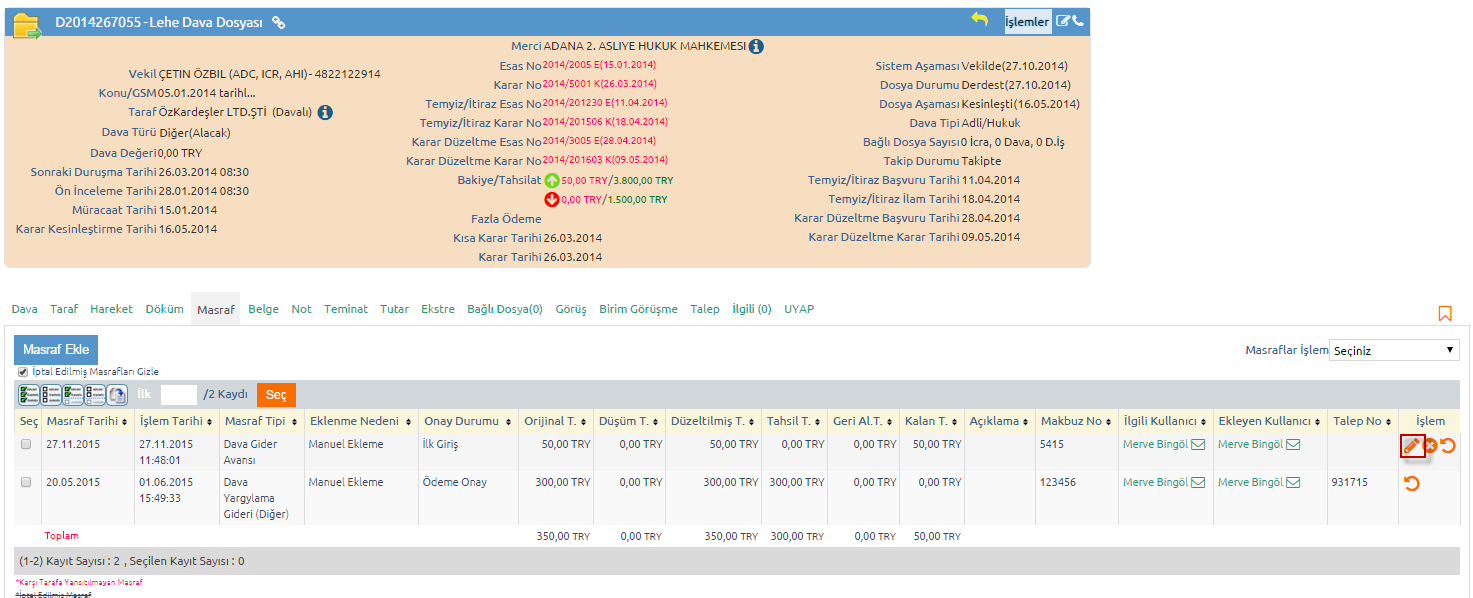Screen dimensions: 1473x598
Task: Click mail icon beside Merve Bingöl, İlgili Kullanıcı row 123456
Action: pyautogui.click(x=1198, y=483)
